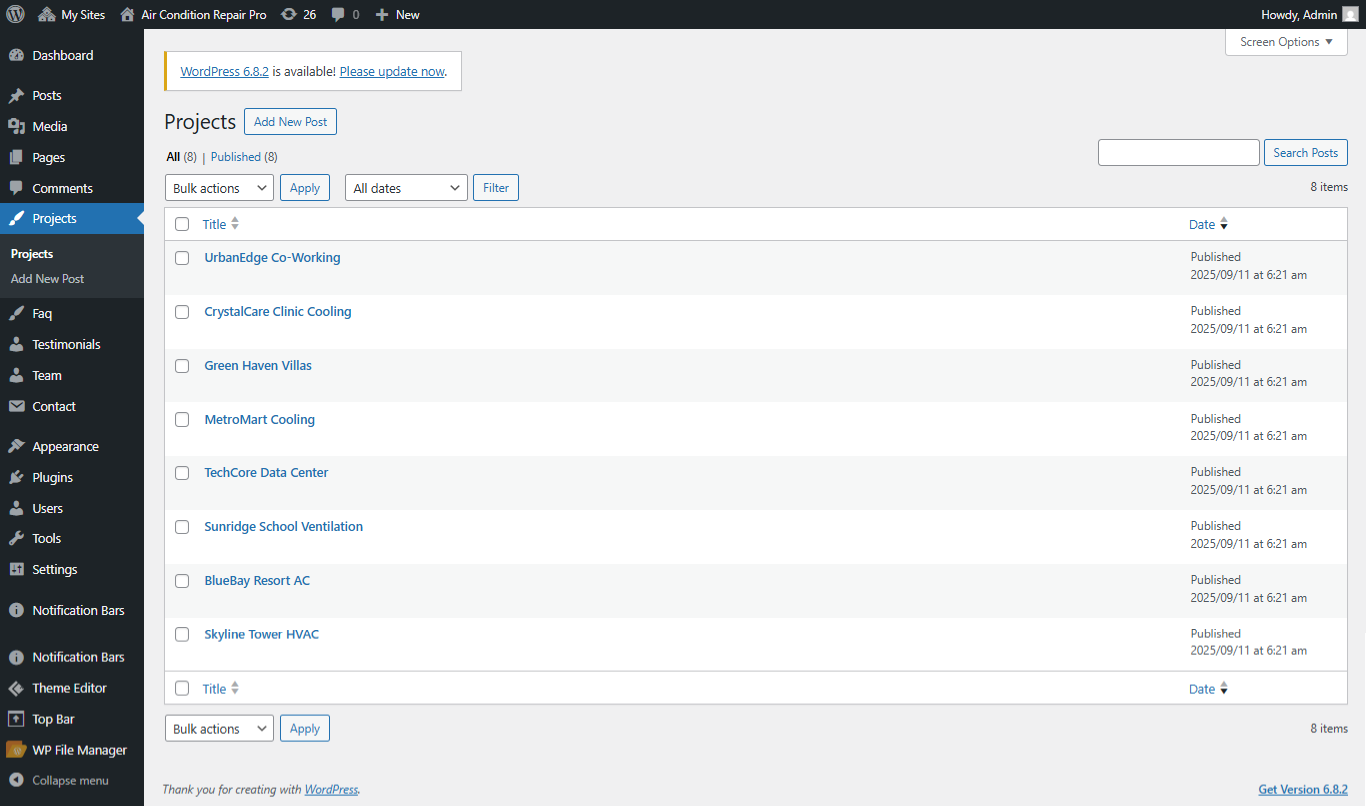Click the Please update now link

[x=392, y=71]
